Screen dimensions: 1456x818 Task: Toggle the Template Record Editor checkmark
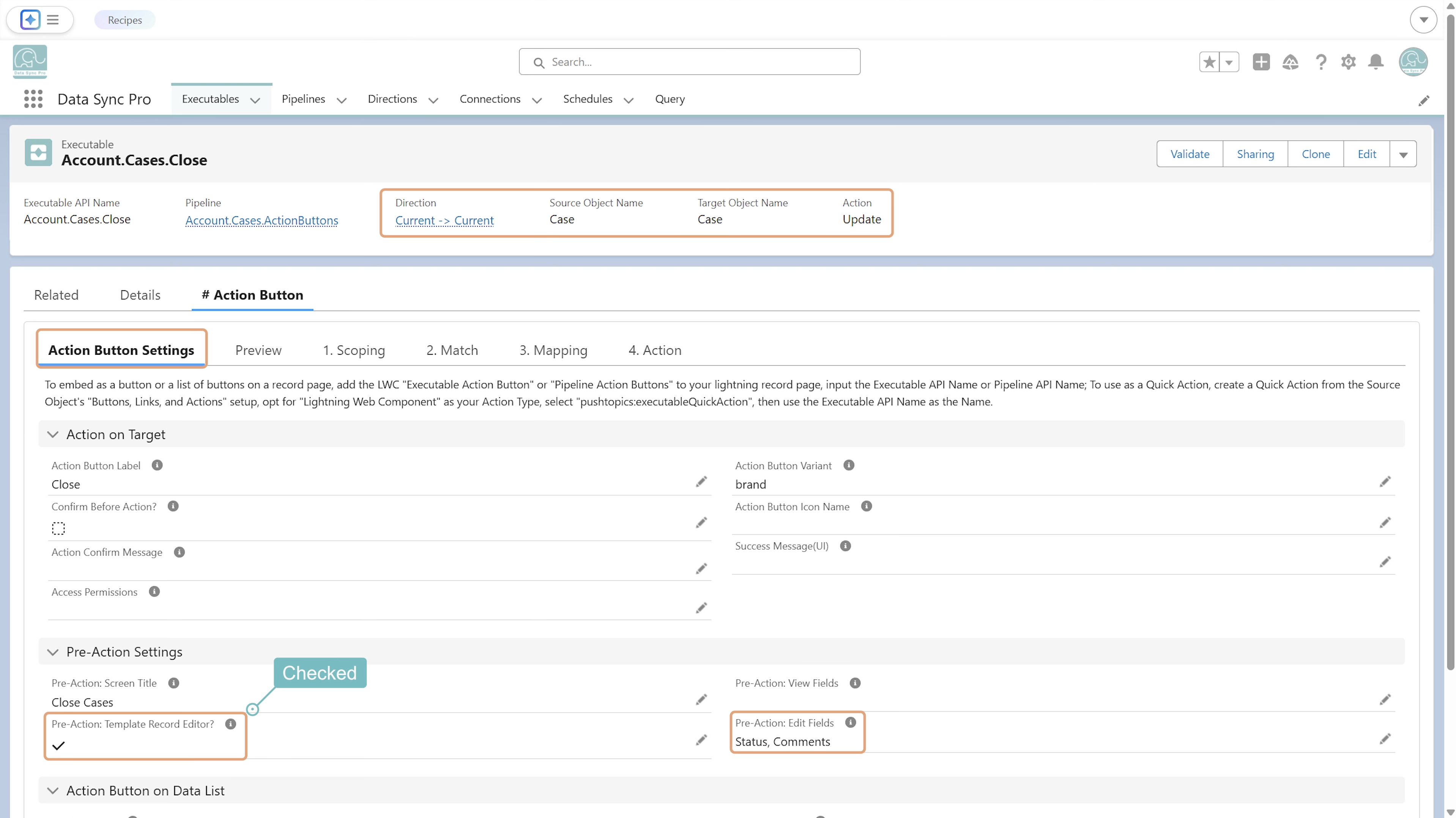(x=58, y=746)
